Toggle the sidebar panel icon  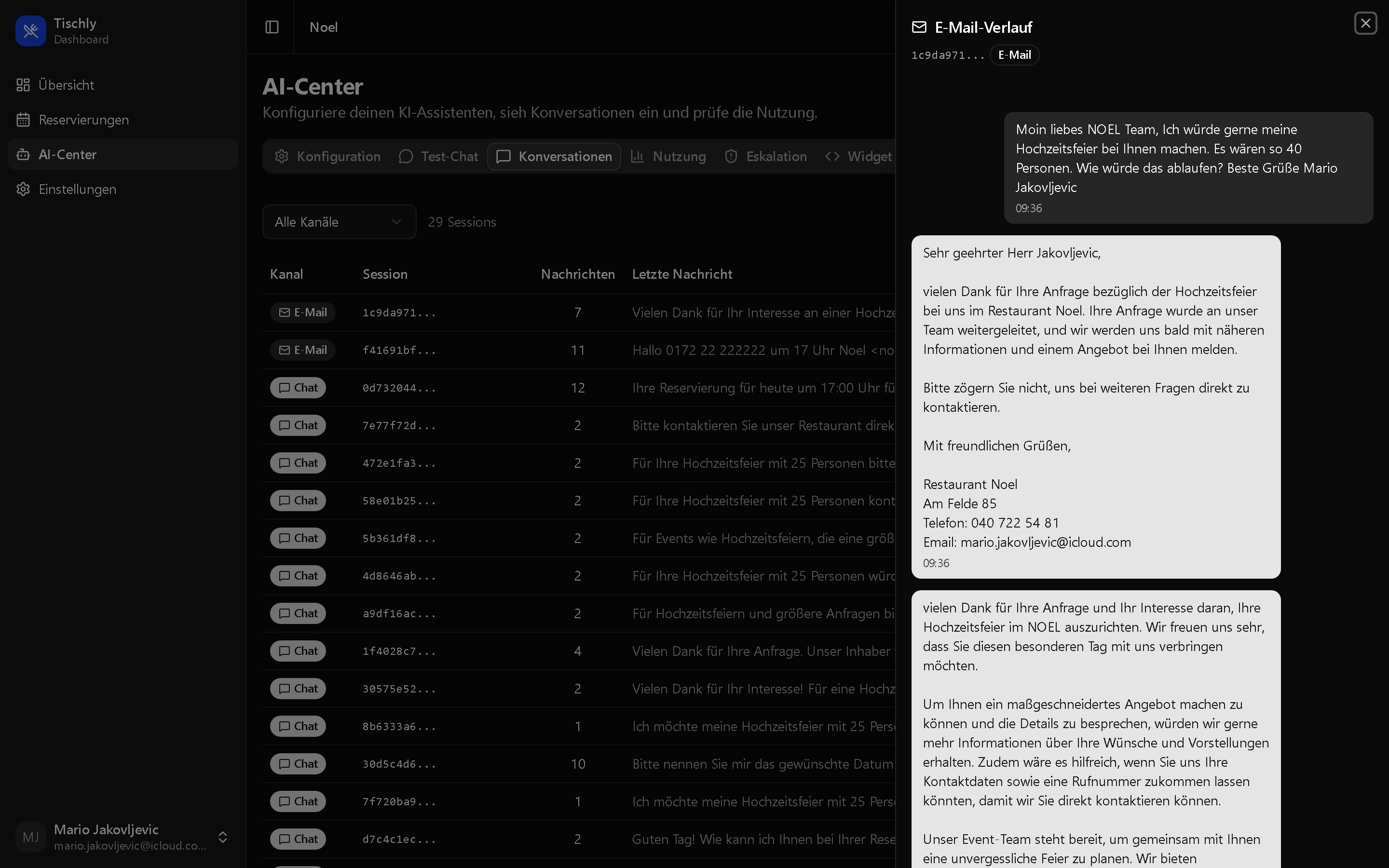[x=272, y=27]
